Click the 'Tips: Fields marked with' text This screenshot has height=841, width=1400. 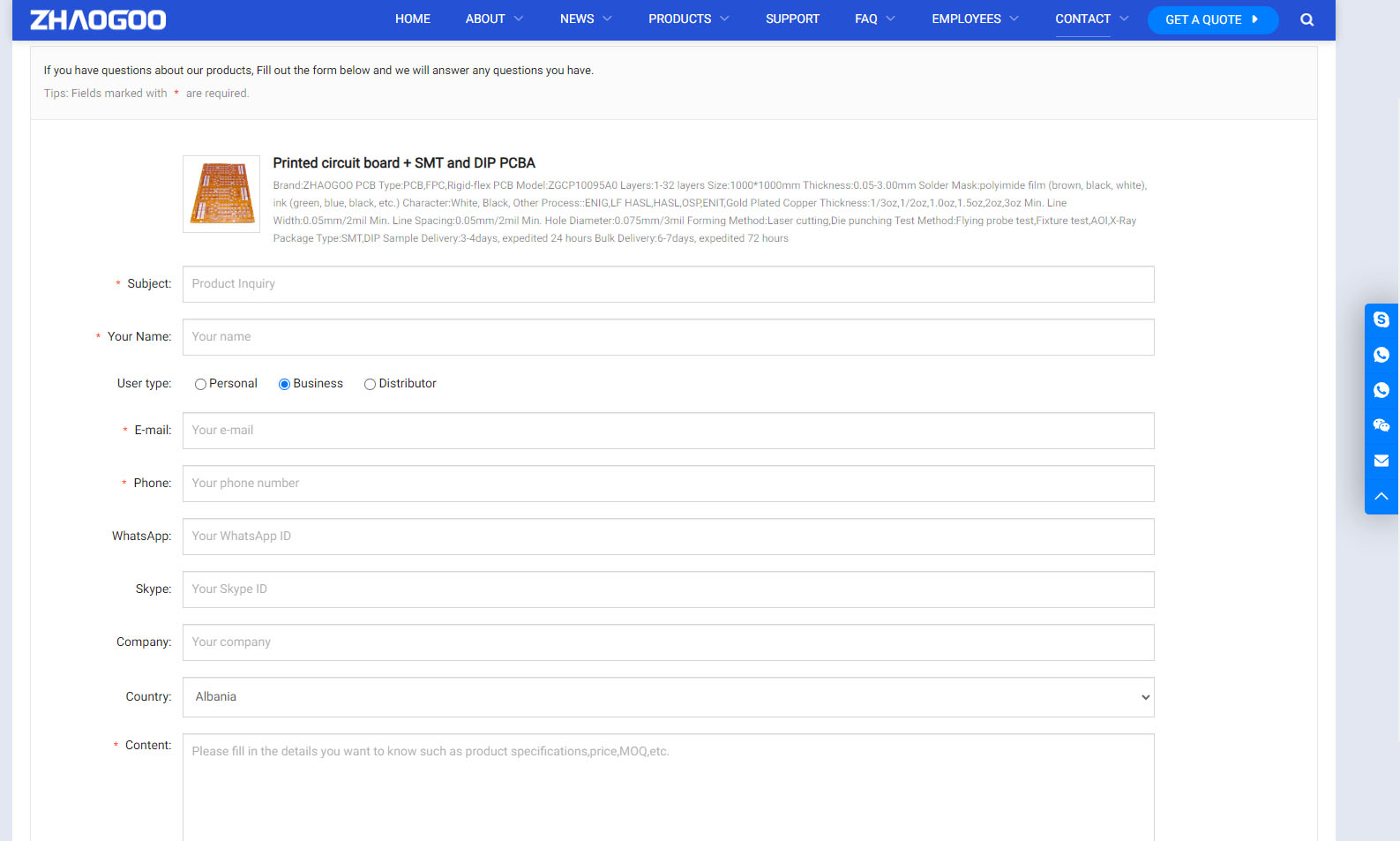click(105, 94)
